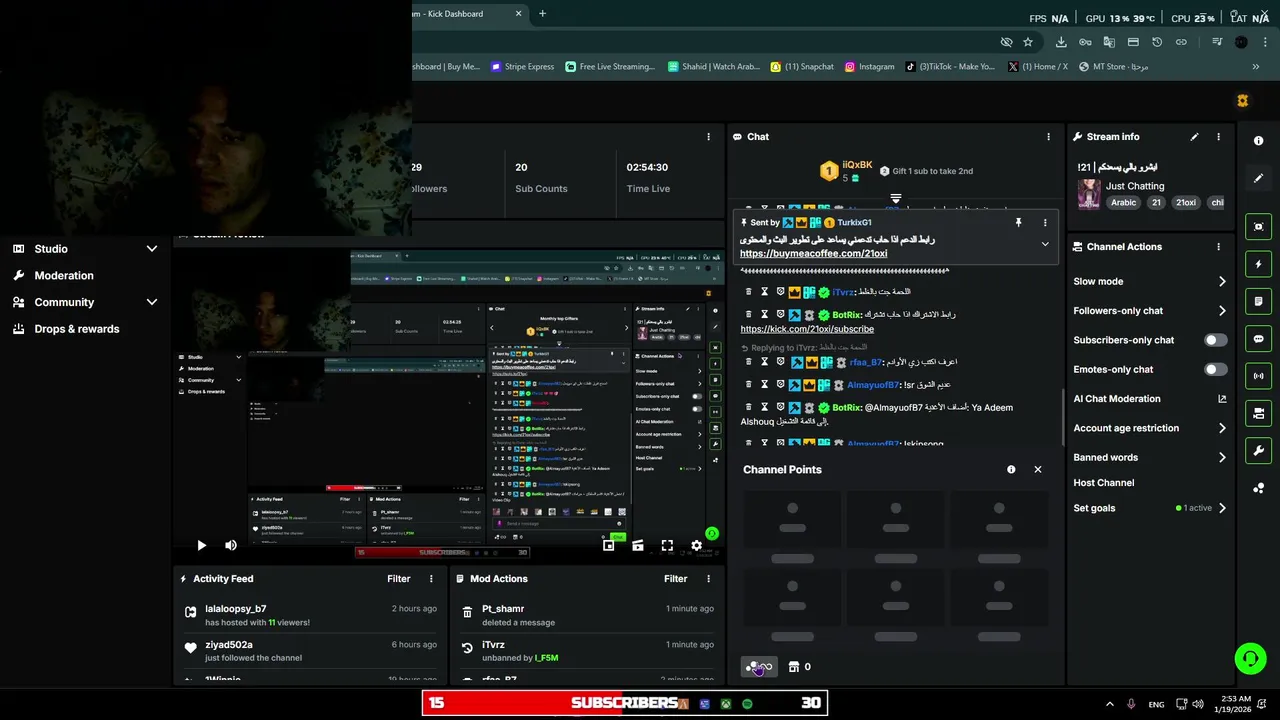The height and width of the screenshot is (720, 1280).
Task: Open the Instagram bookmark
Action: 869,67
